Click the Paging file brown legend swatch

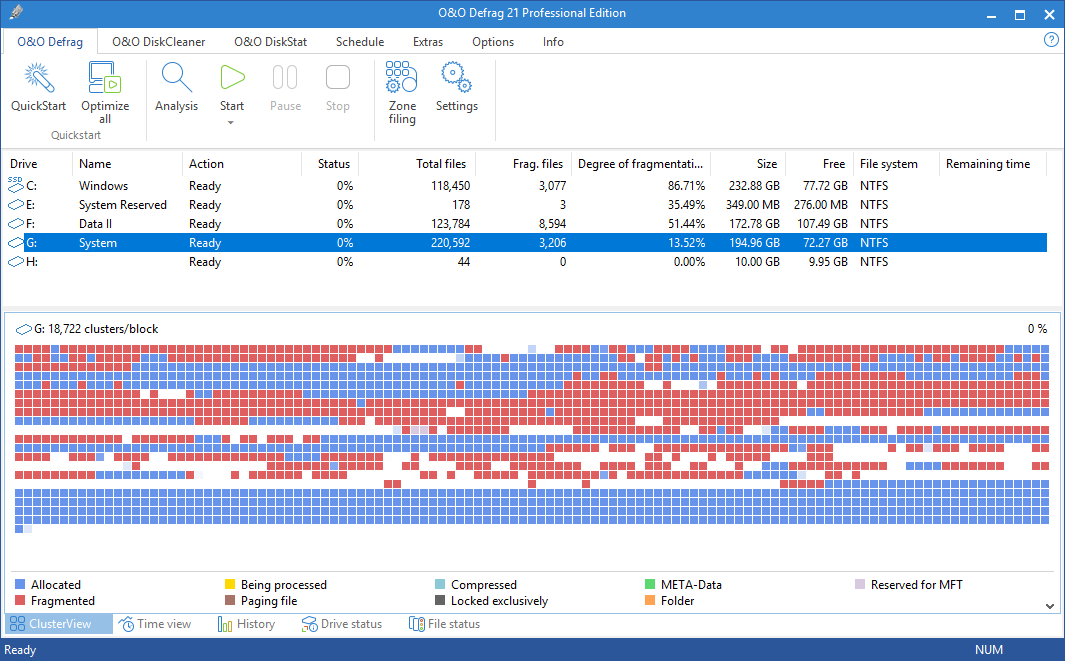coord(230,601)
